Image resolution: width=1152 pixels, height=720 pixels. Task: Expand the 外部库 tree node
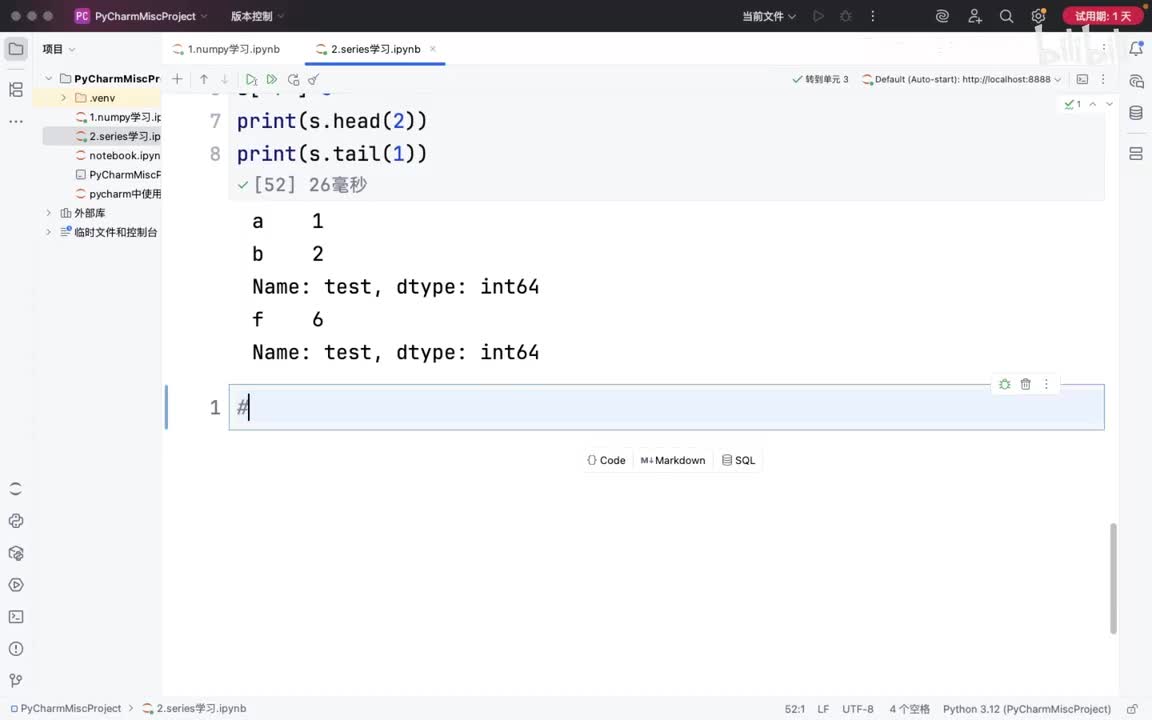tap(49, 213)
